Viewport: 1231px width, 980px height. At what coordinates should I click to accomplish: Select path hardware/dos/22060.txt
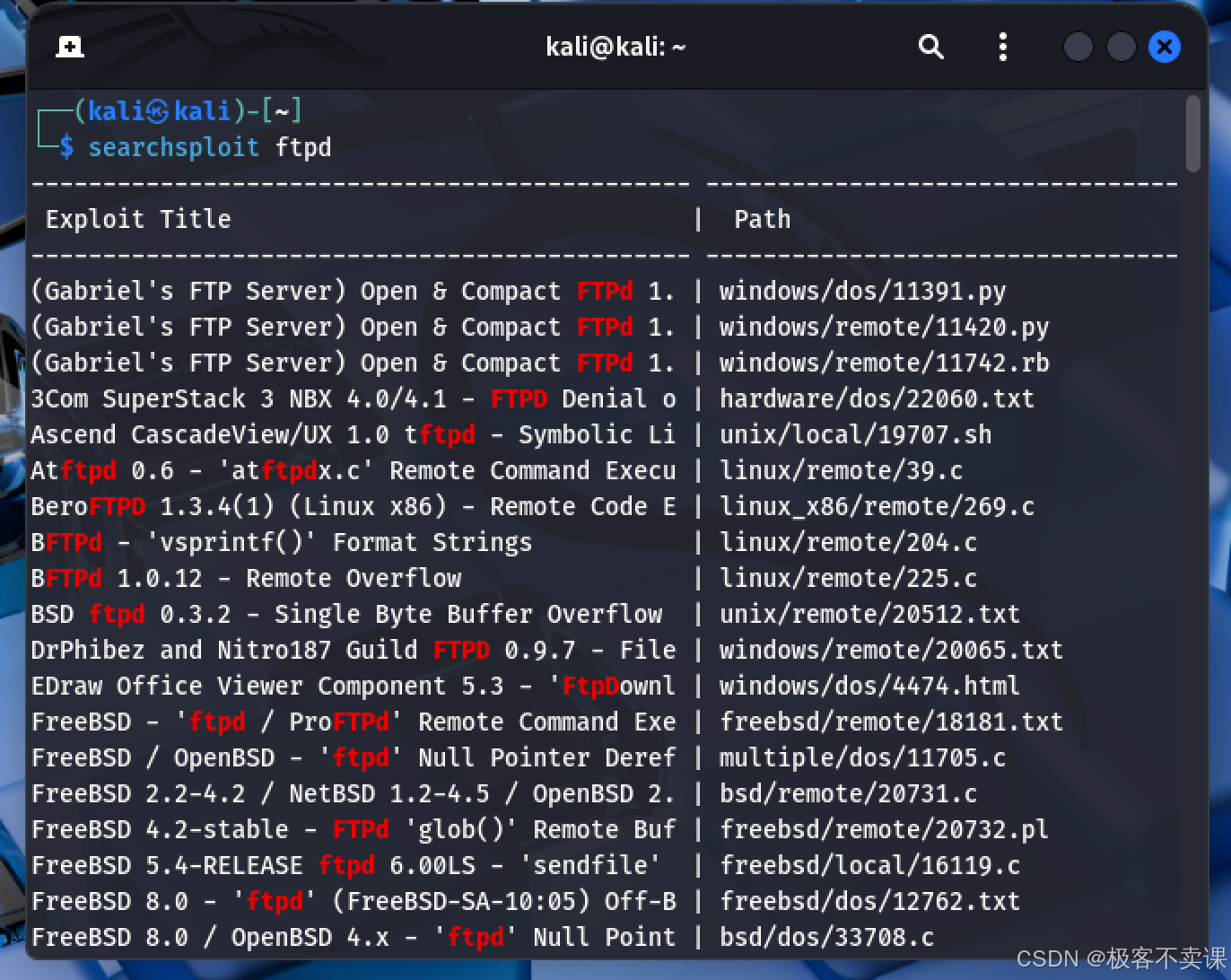click(877, 398)
